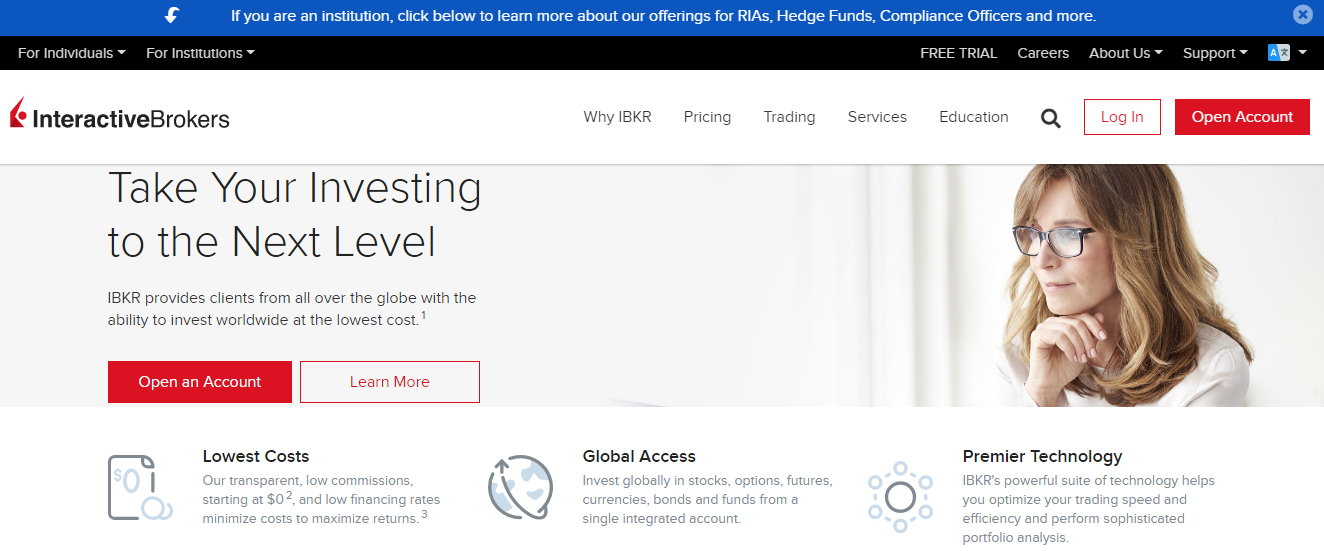The image size is (1324, 551).
Task: Open the Services menu
Action: coord(877,117)
